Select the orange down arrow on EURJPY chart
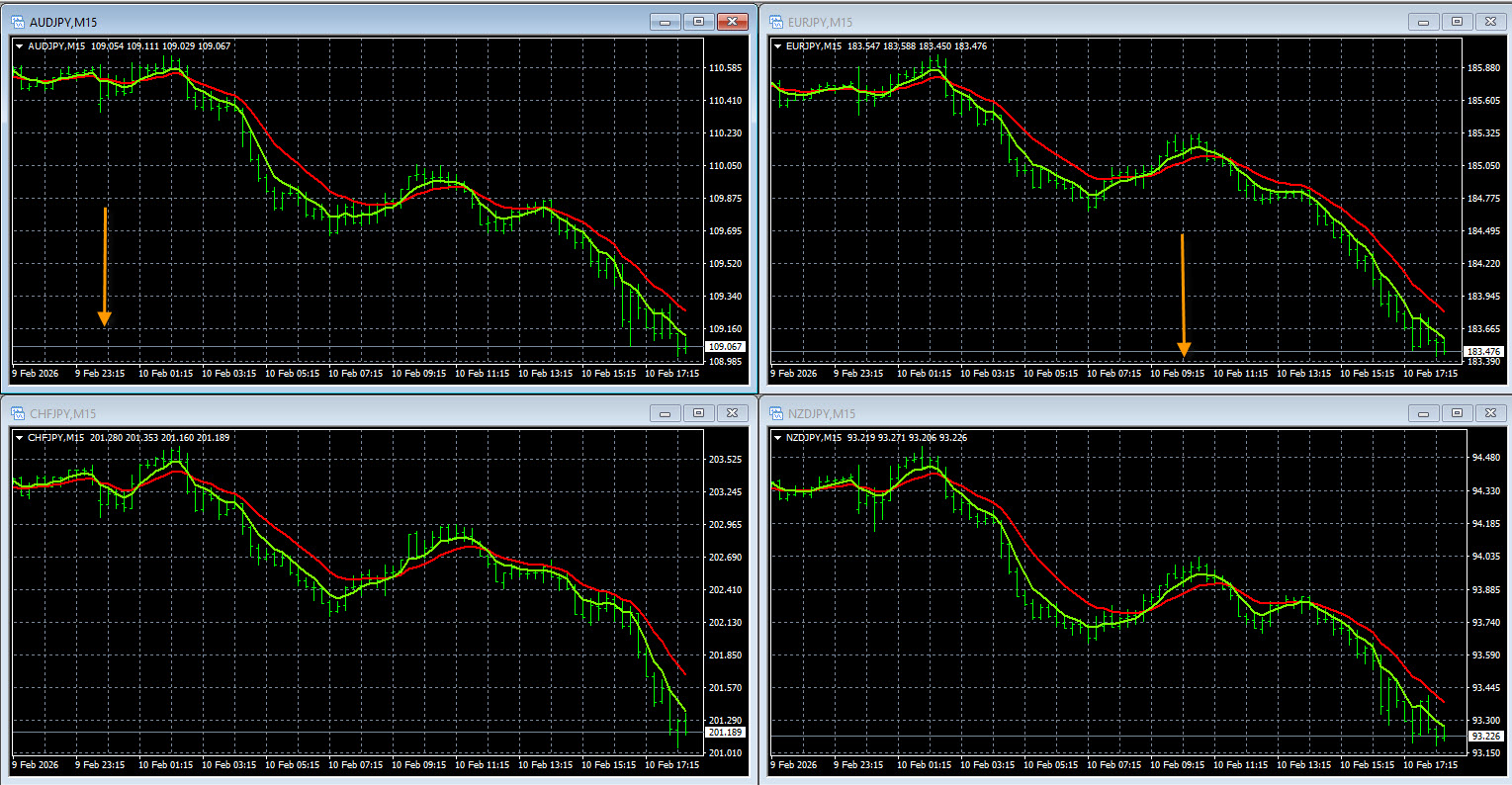1512x785 pixels. tap(1183, 295)
